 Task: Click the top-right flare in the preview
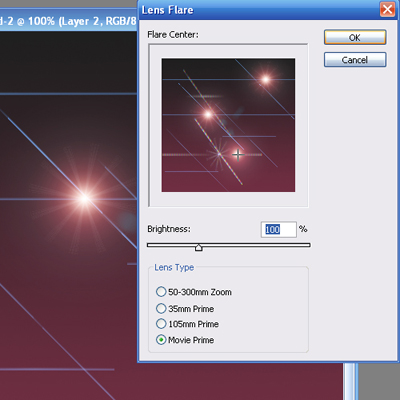tap(266, 80)
